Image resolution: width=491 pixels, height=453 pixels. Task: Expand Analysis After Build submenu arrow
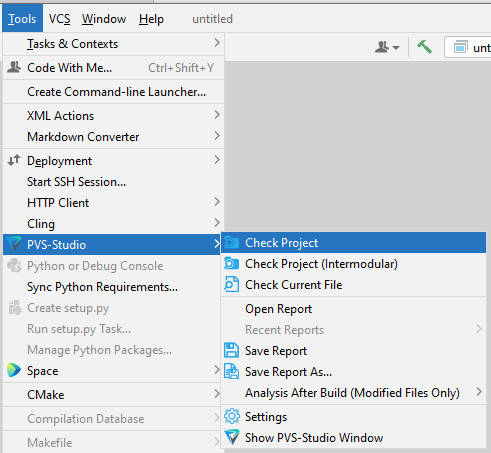pyautogui.click(x=479, y=392)
